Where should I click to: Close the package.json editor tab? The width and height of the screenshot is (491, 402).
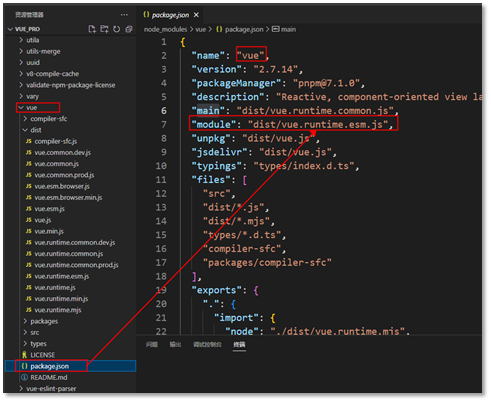coord(196,15)
